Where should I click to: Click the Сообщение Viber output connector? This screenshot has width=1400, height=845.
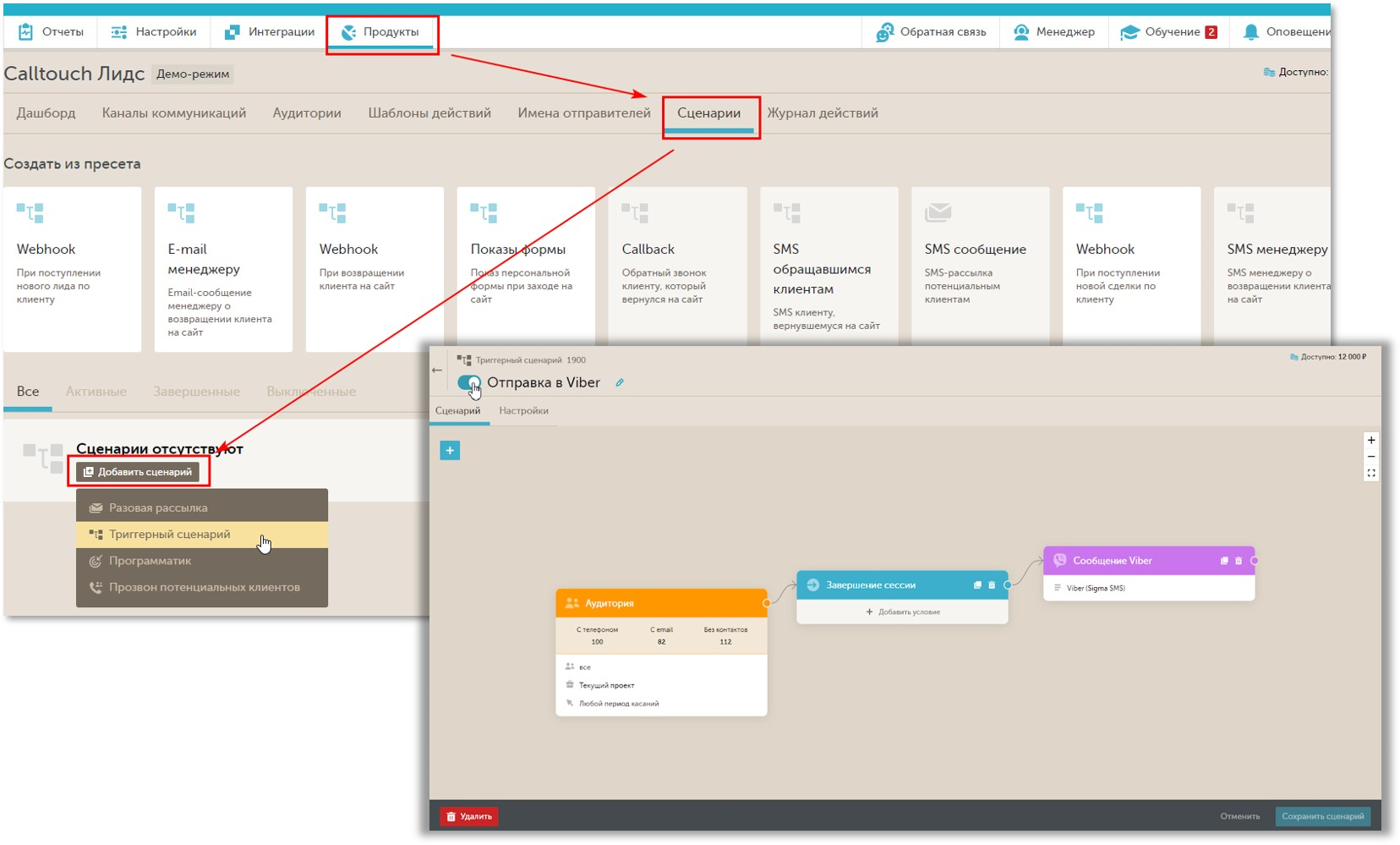(1255, 561)
